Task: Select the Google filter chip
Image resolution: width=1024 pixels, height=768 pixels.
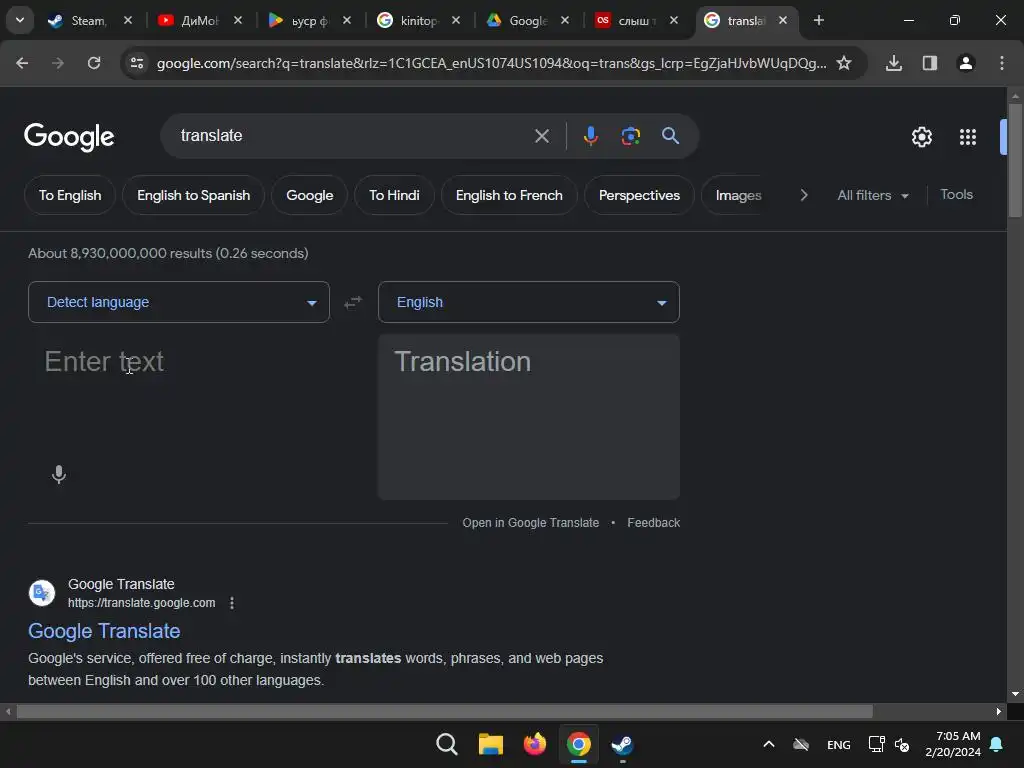Action: tap(310, 195)
